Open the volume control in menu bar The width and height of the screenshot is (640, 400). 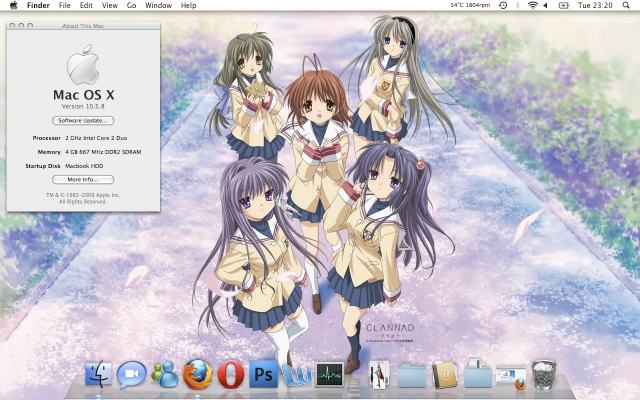(x=548, y=6)
